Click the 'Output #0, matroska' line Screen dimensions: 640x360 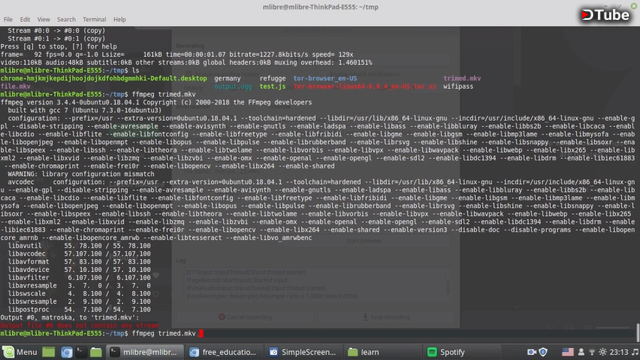point(69,318)
